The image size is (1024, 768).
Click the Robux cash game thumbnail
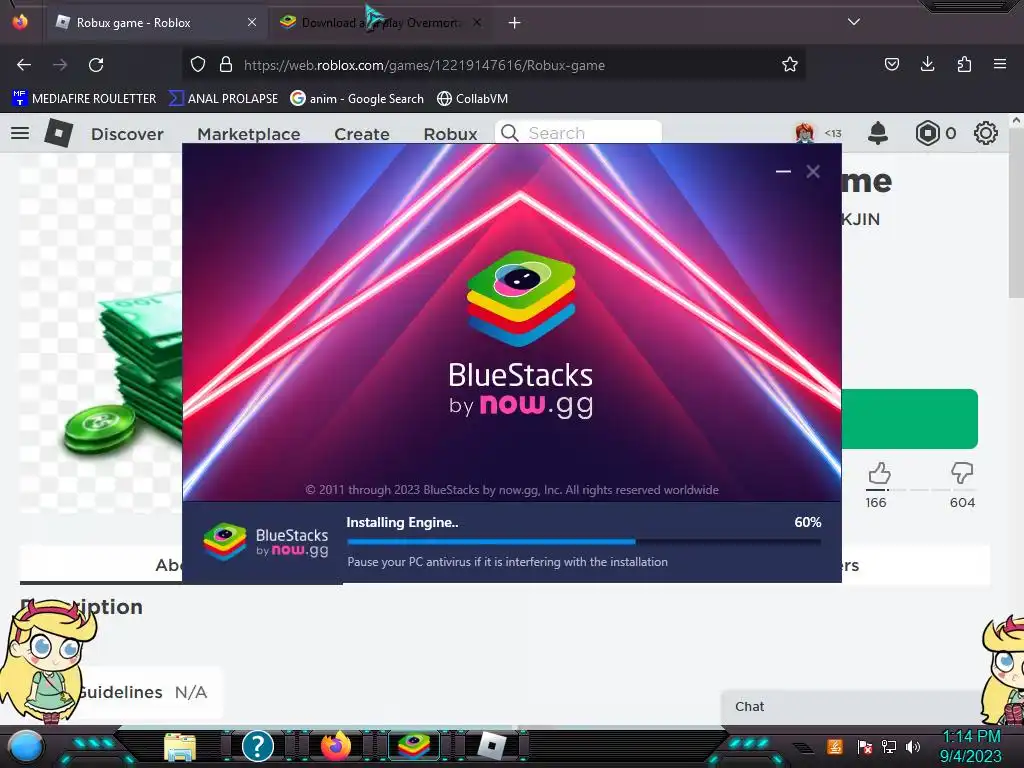point(101,333)
